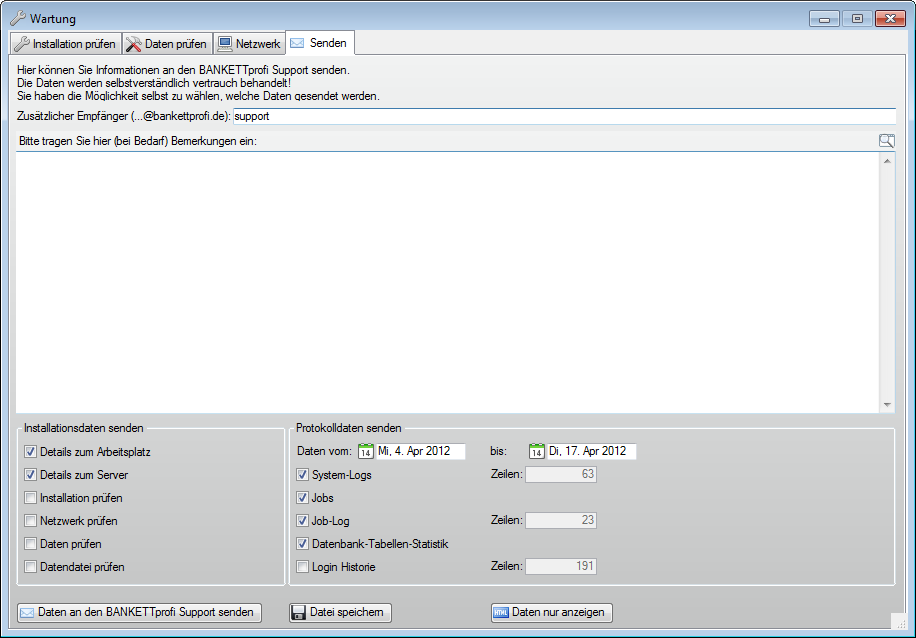
Task: Select the Senden tab
Action: tap(319, 43)
